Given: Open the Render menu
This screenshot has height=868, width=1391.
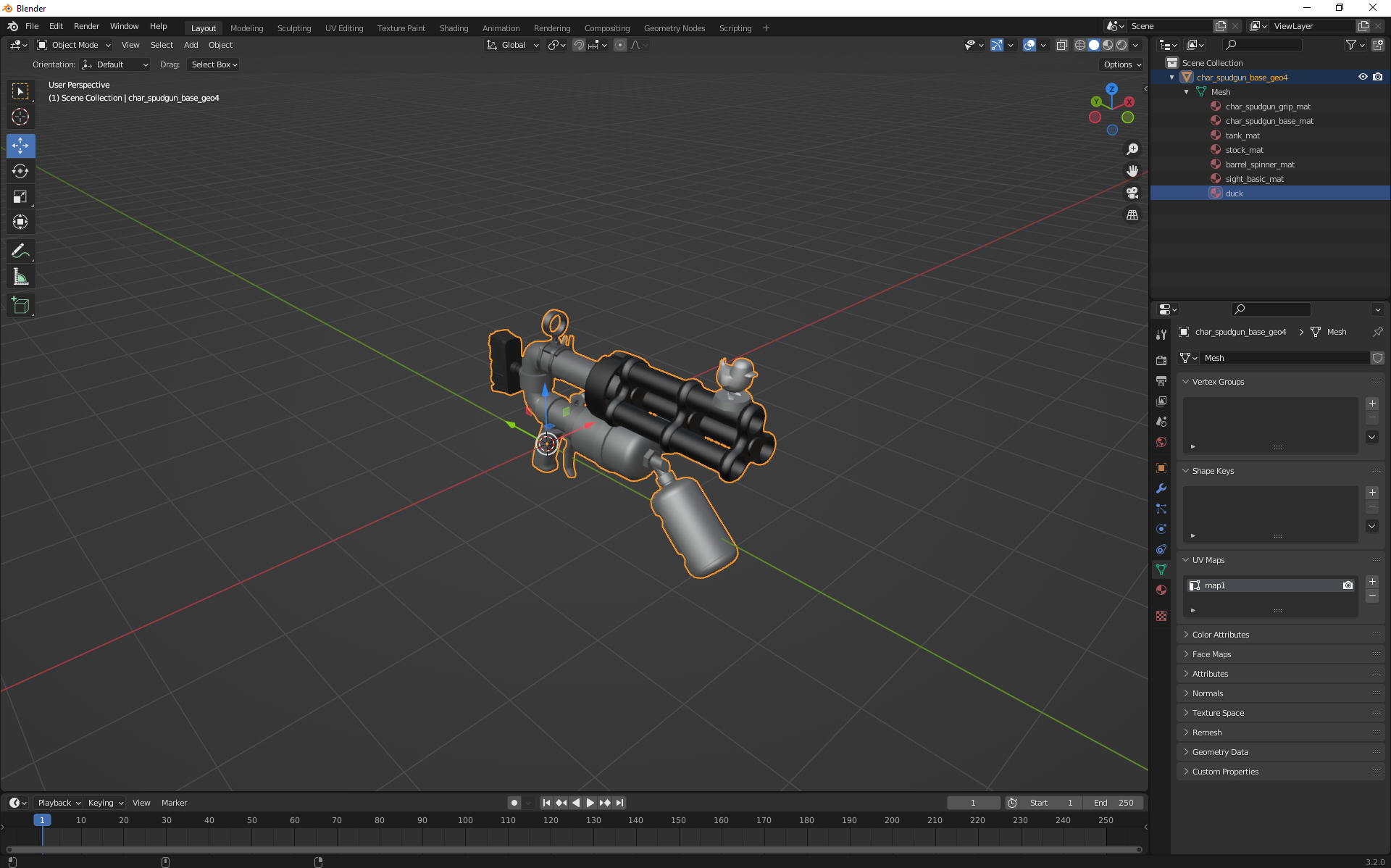Looking at the screenshot, I should click(x=86, y=26).
